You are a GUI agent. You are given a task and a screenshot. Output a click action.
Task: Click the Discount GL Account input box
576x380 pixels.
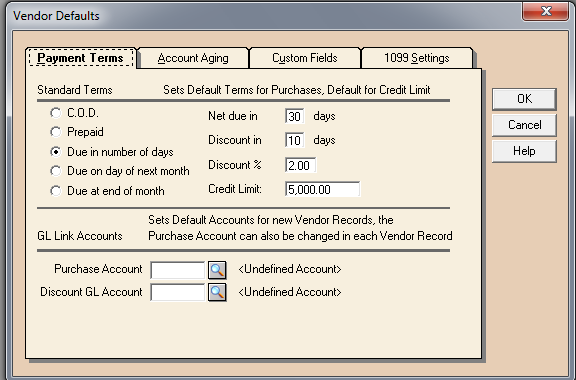click(x=177, y=293)
